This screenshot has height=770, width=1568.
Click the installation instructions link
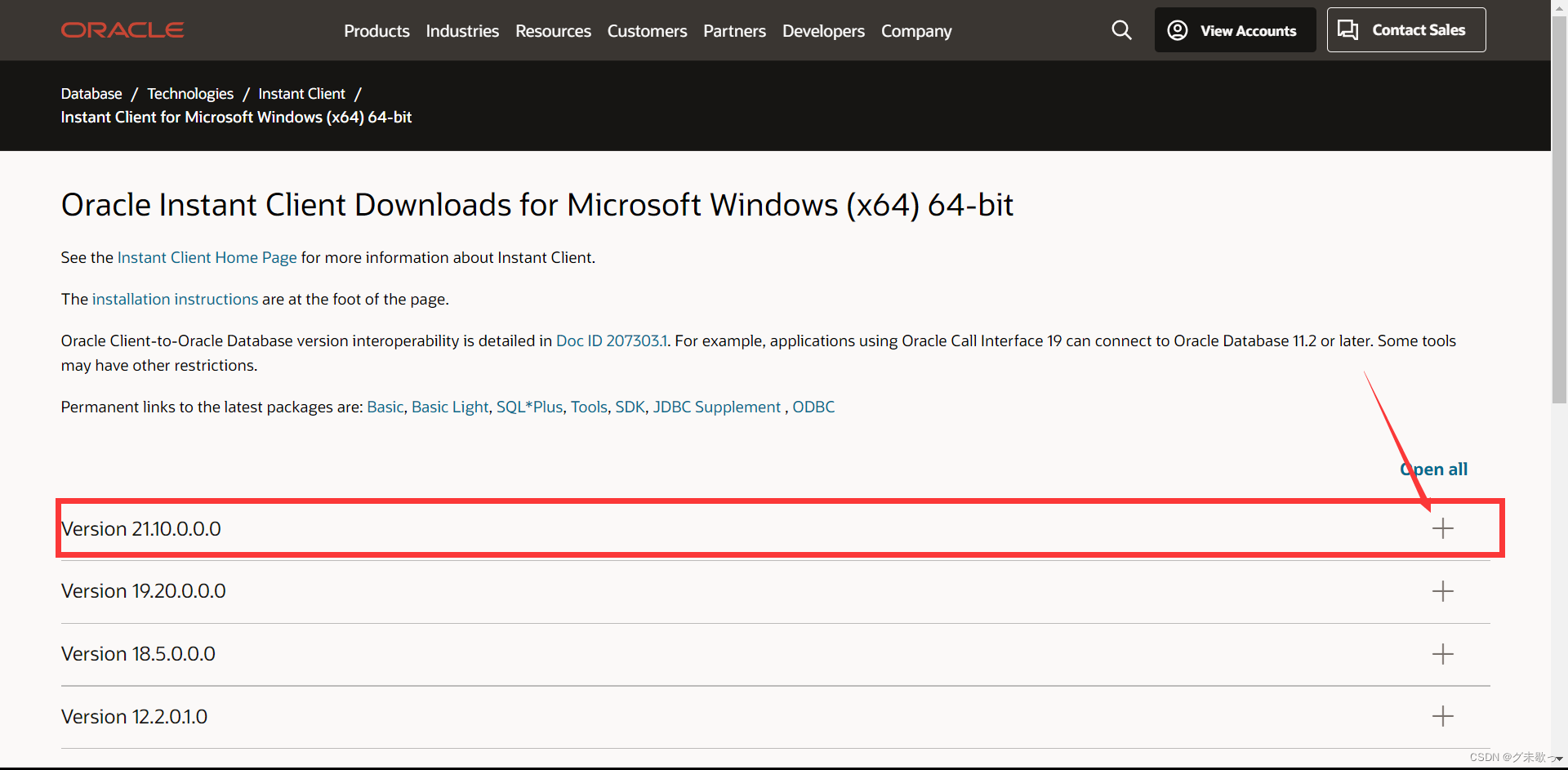[x=175, y=299]
